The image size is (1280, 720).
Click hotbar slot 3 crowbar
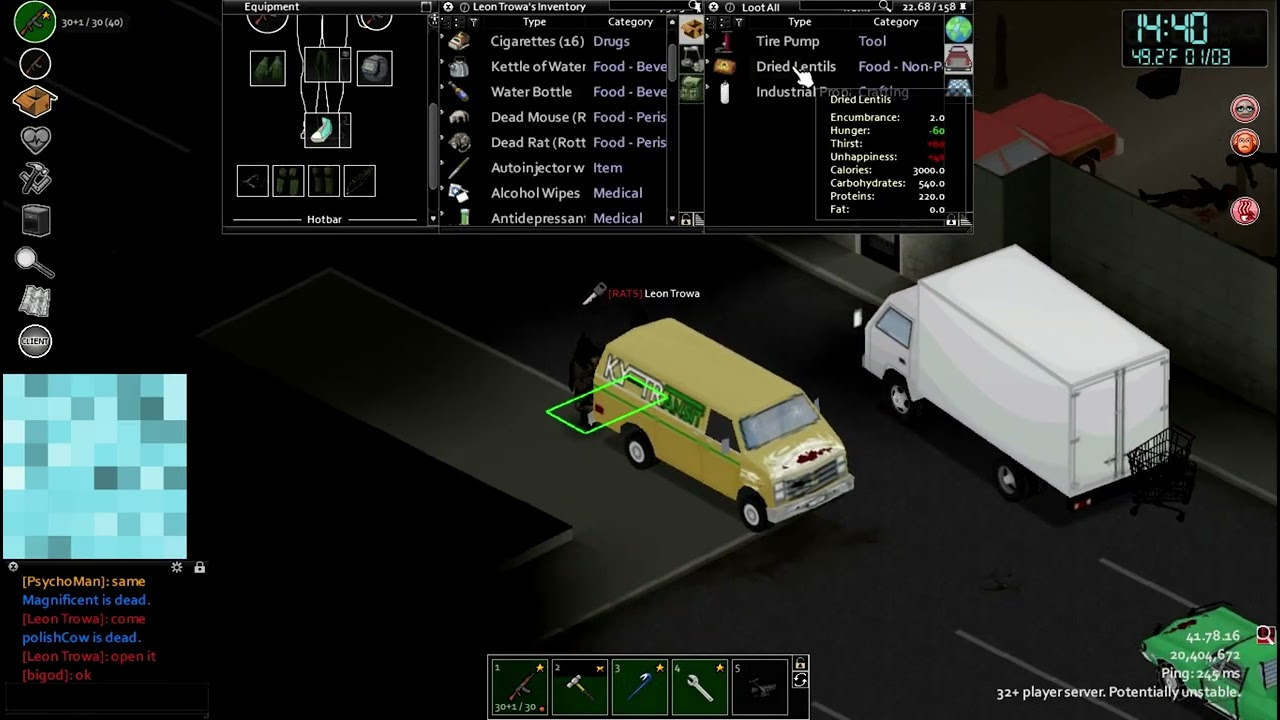pyautogui.click(x=640, y=686)
